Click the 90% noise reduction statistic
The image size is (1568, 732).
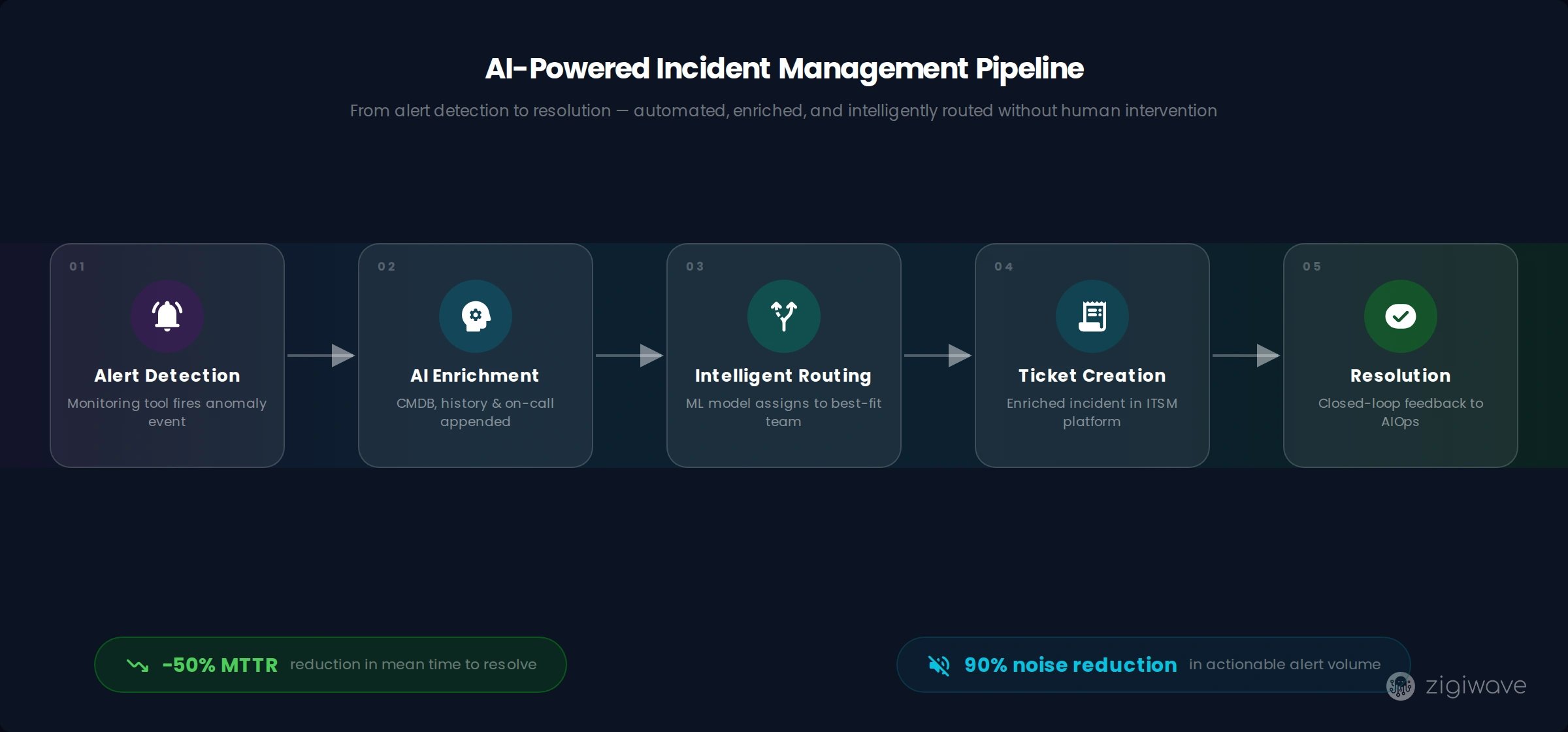coord(1070,665)
